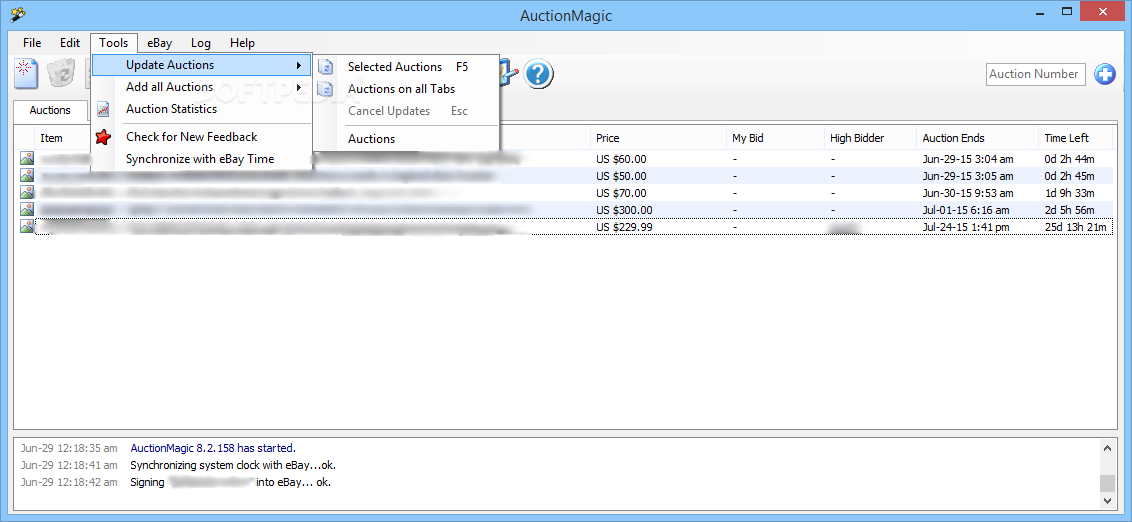Click Jun-30-15 9:53 am end date
The width and height of the screenshot is (1132, 522).
coord(968,193)
